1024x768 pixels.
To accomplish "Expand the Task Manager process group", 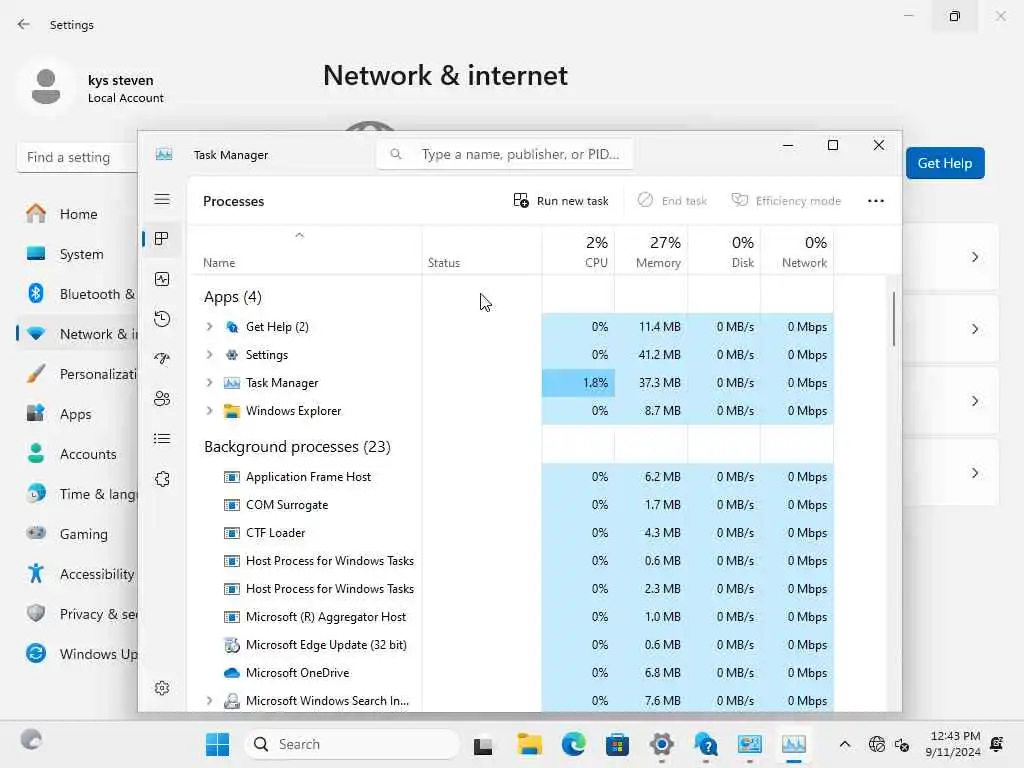I will coord(209,383).
